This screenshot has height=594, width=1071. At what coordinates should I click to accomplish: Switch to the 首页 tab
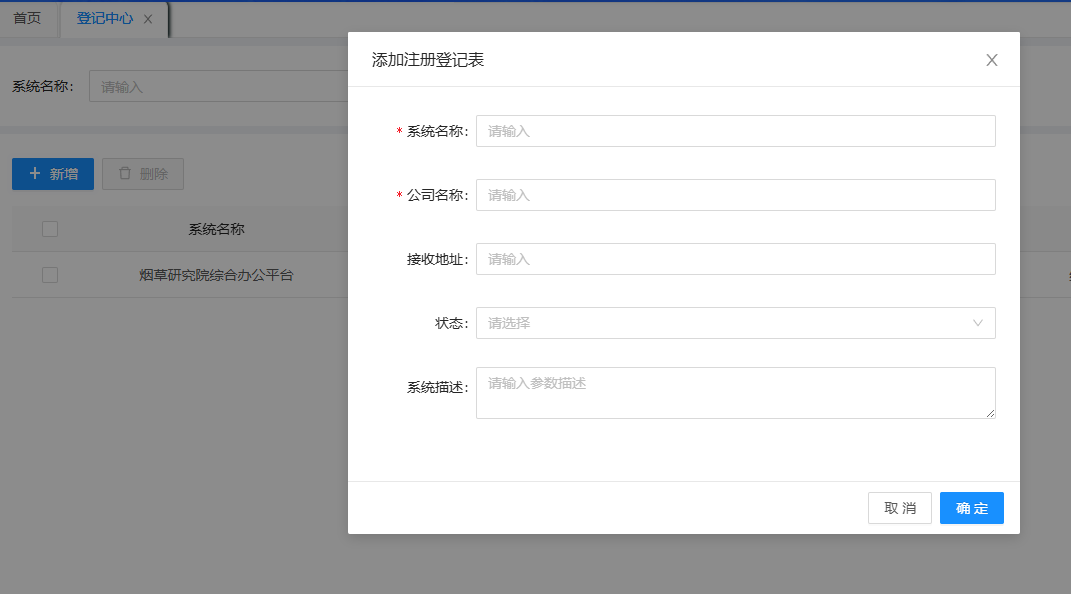[27, 19]
